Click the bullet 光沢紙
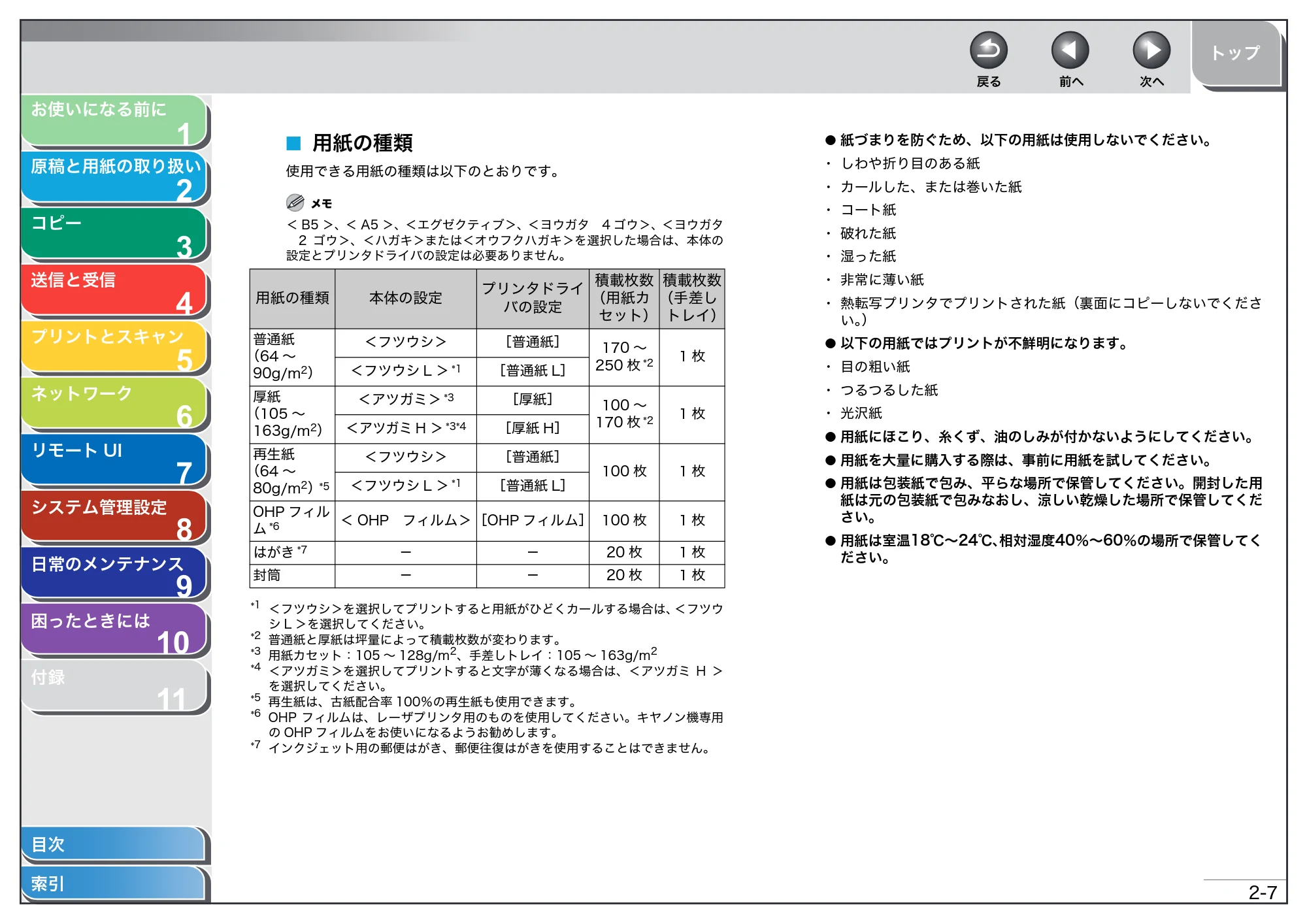This screenshot has height=924, width=1307. tap(861, 413)
